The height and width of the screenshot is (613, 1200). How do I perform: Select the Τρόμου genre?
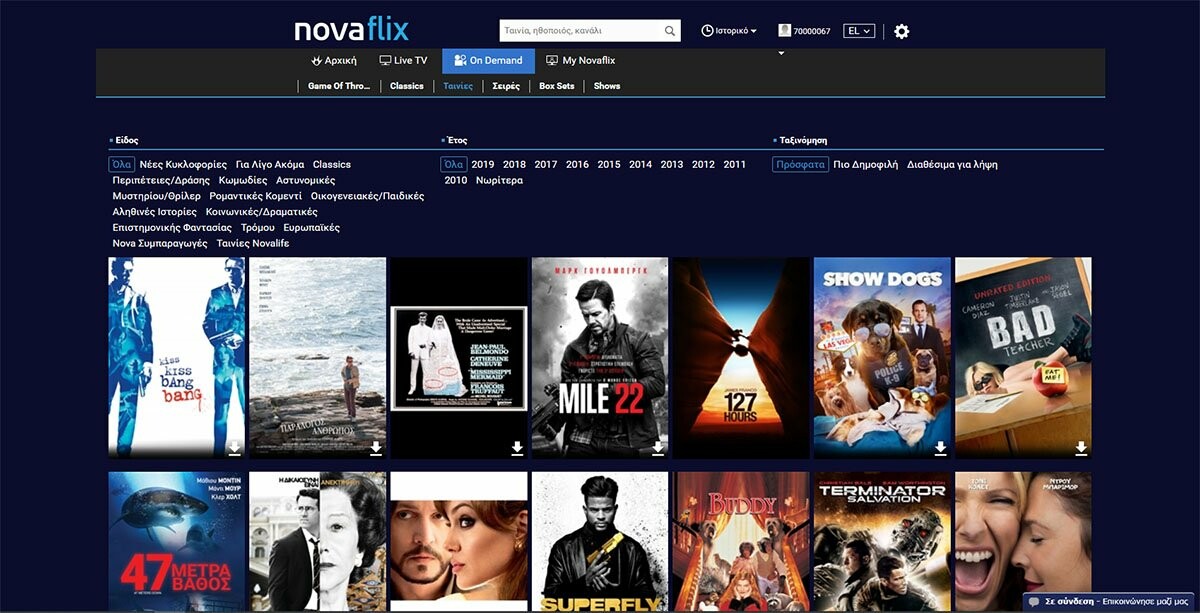(258, 228)
